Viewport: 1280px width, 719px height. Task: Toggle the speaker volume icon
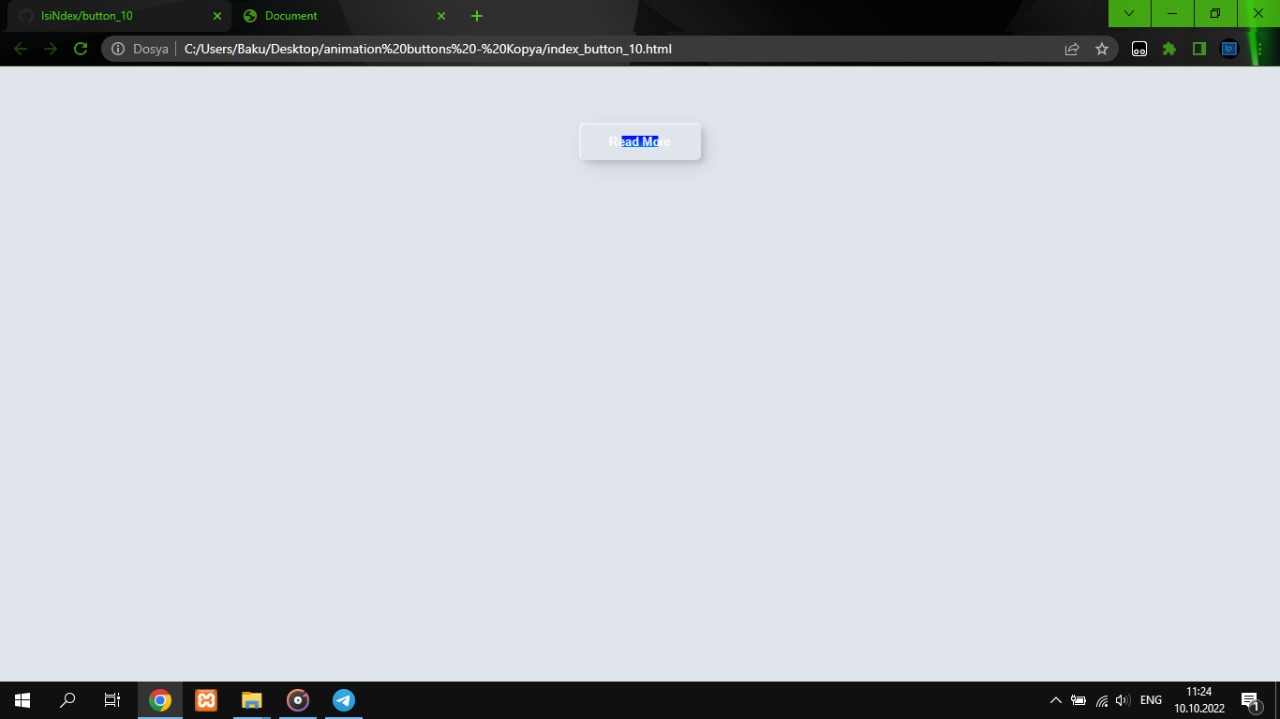[x=1122, y=700]
